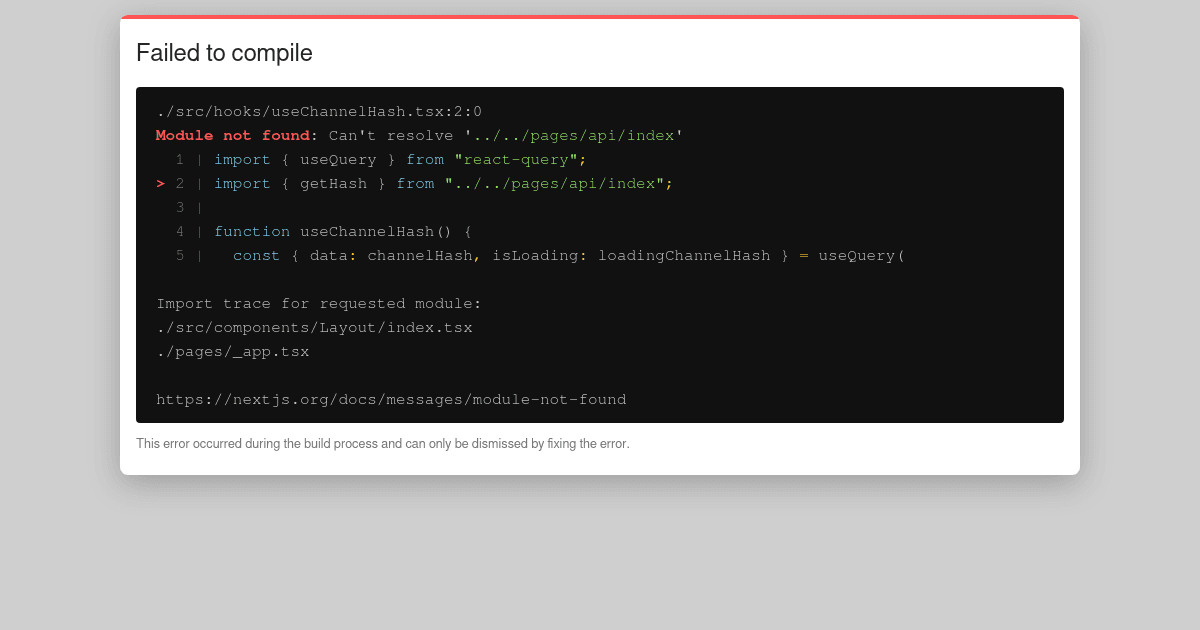Click the 'Module not found' error label
Viewport: 1200px width, 630px height.
click(x=229, y=135)
